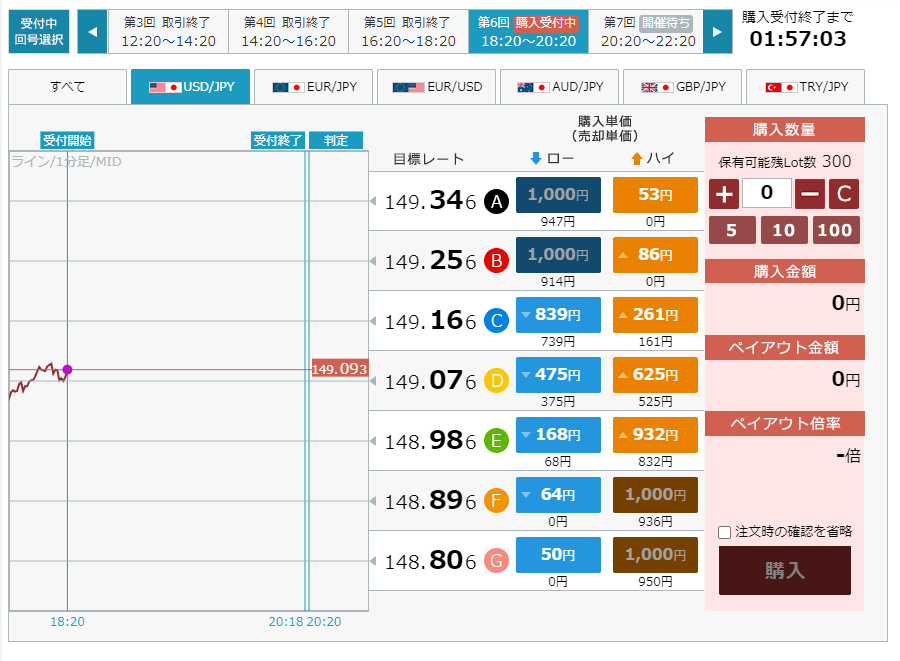Click the ロー column header
The width and height of the screenshot is (900, 661).
552,158
